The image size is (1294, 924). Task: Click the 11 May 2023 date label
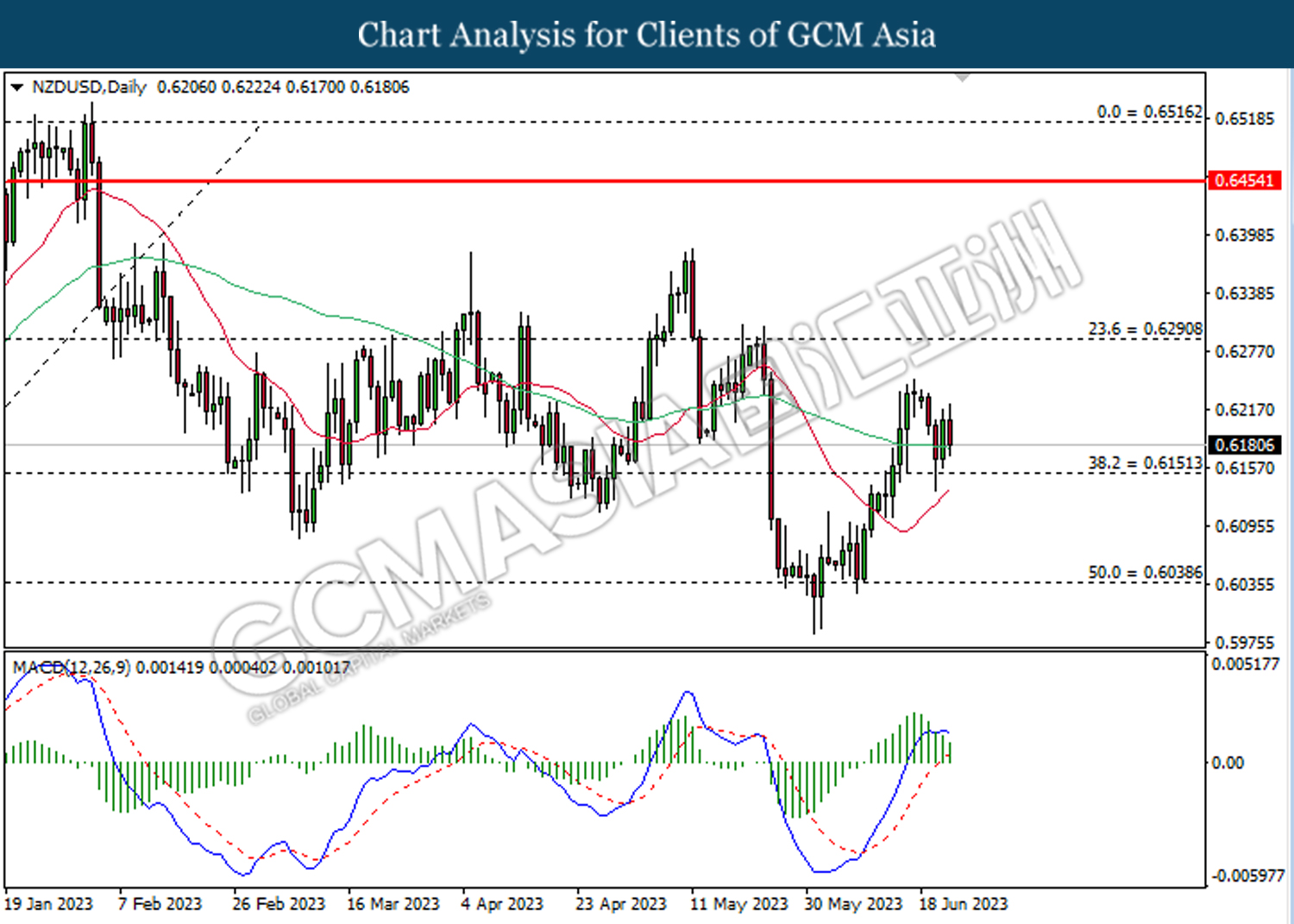(739, 903)
